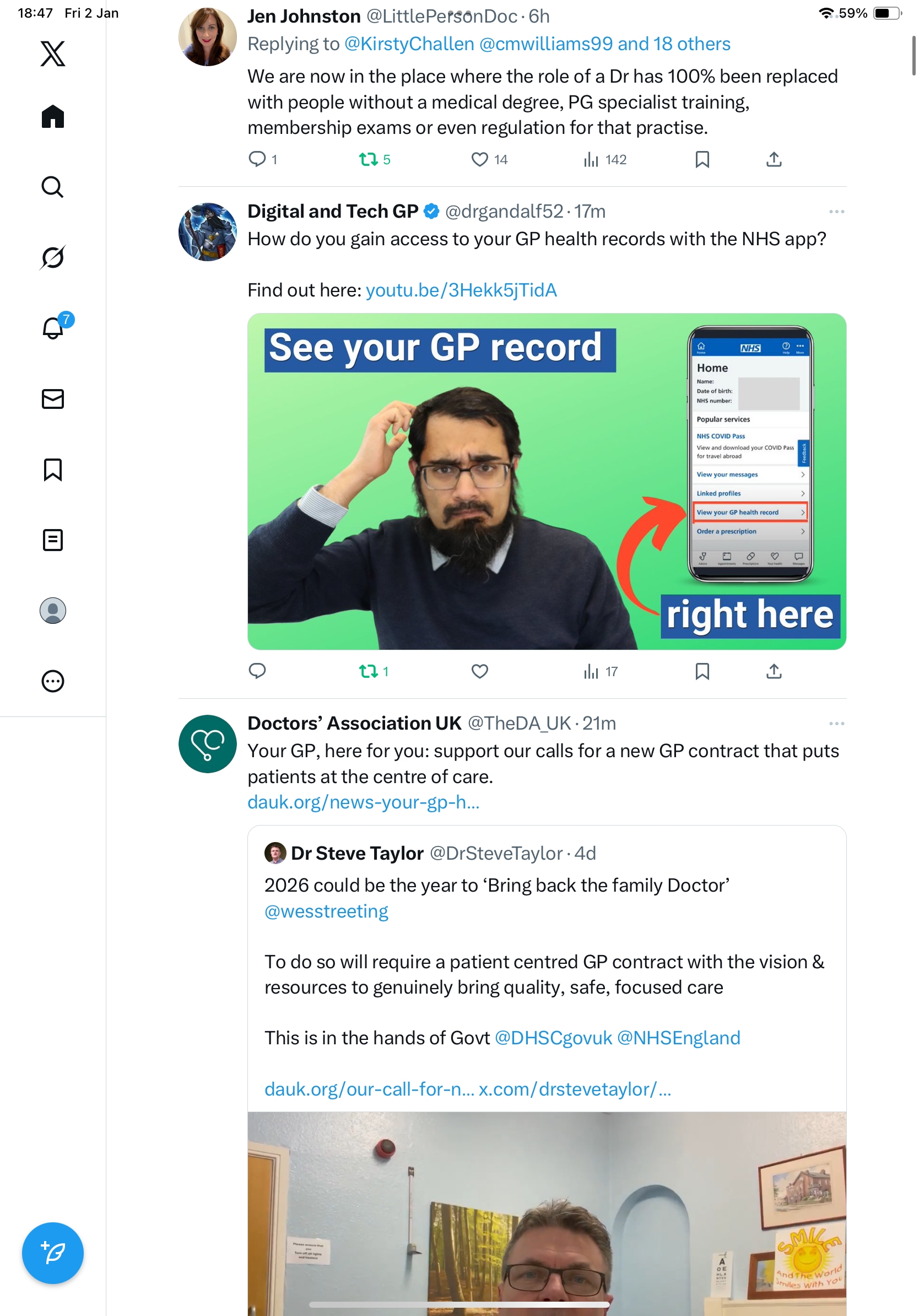Open more options on Digital and Tech GP post
Image resolution: width=919 pixels, height=1316 pixels.
point(836,212)
